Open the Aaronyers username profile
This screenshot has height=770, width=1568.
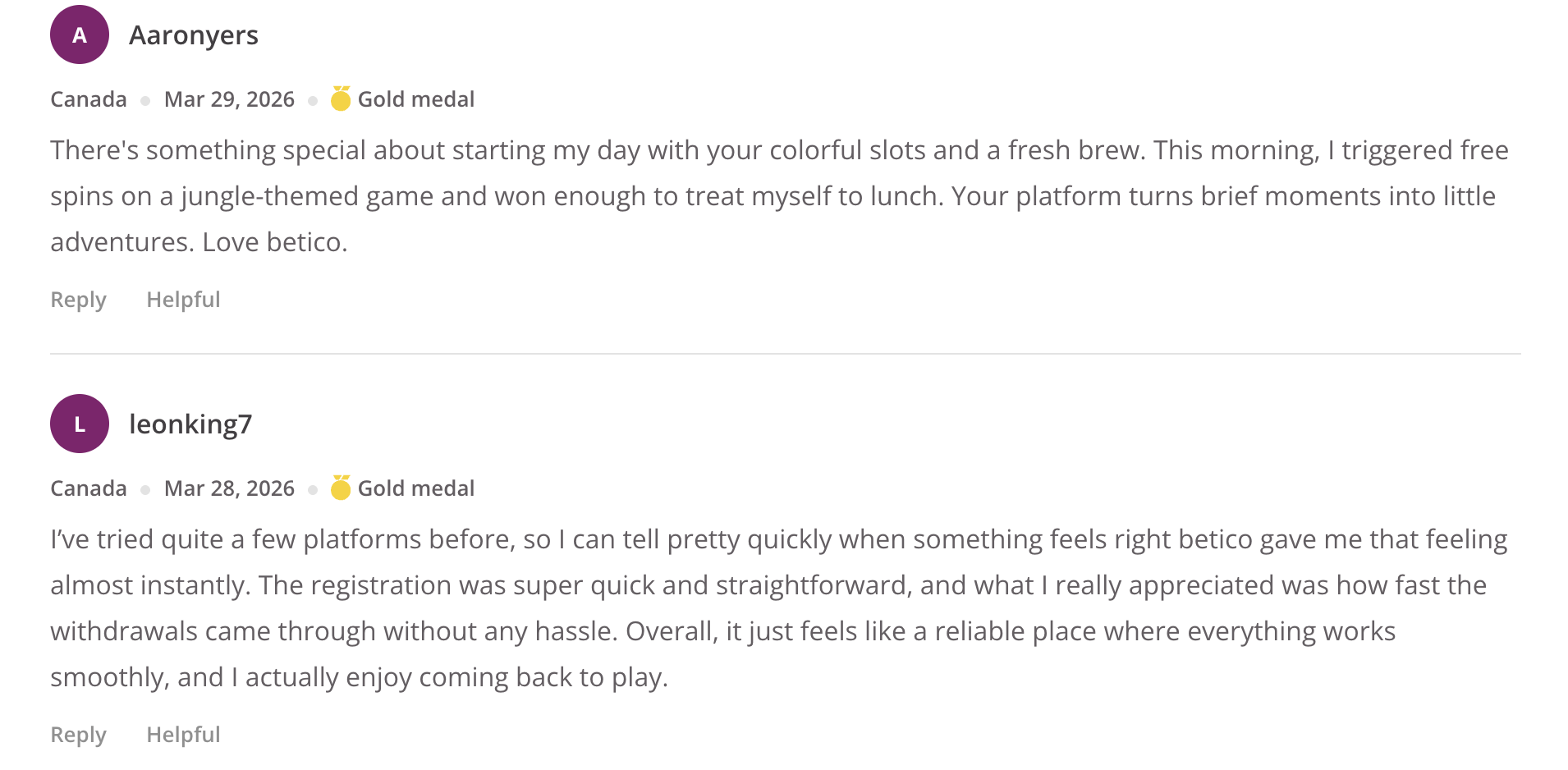[x=194, y=35]
